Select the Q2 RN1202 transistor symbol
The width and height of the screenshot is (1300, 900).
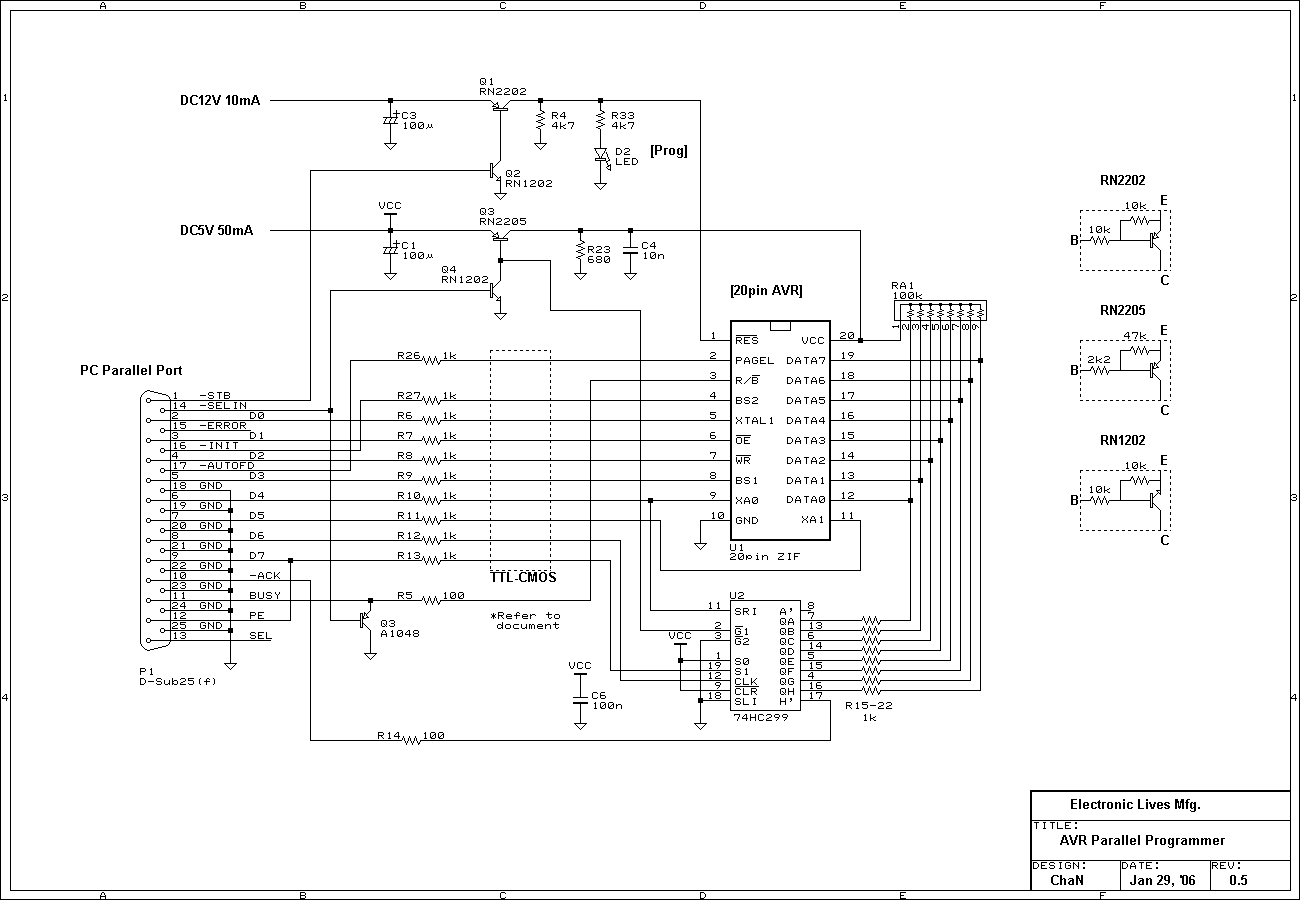pyautogui.click(x=495, y=171)
